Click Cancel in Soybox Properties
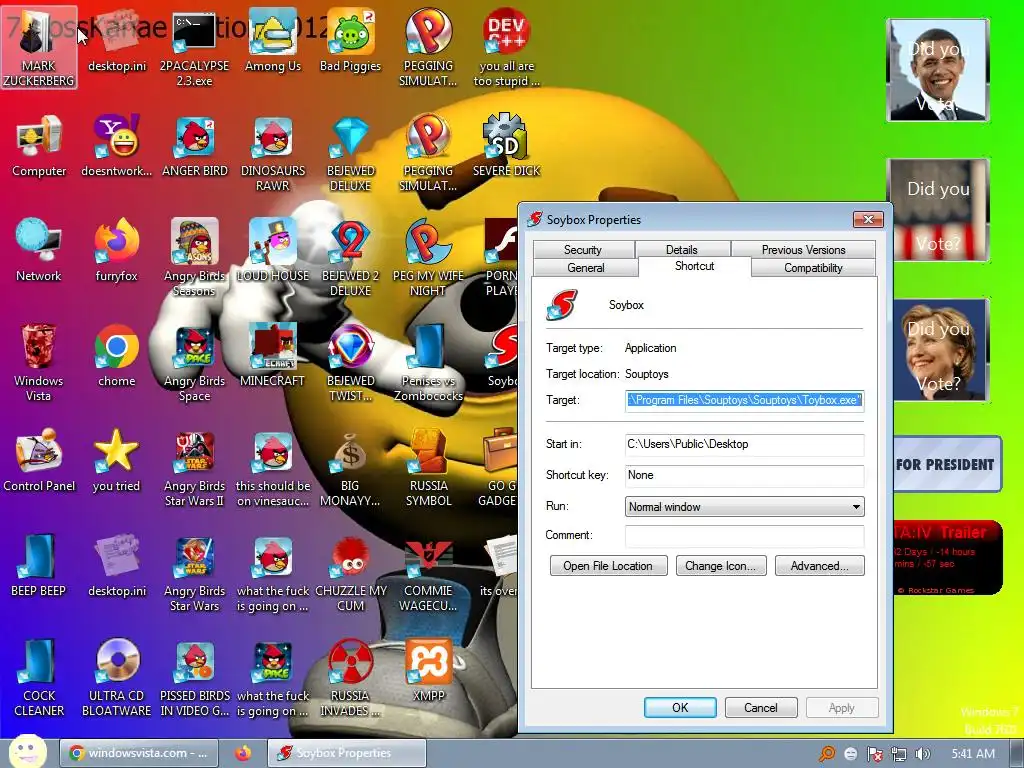 click(x=761, y=707)
